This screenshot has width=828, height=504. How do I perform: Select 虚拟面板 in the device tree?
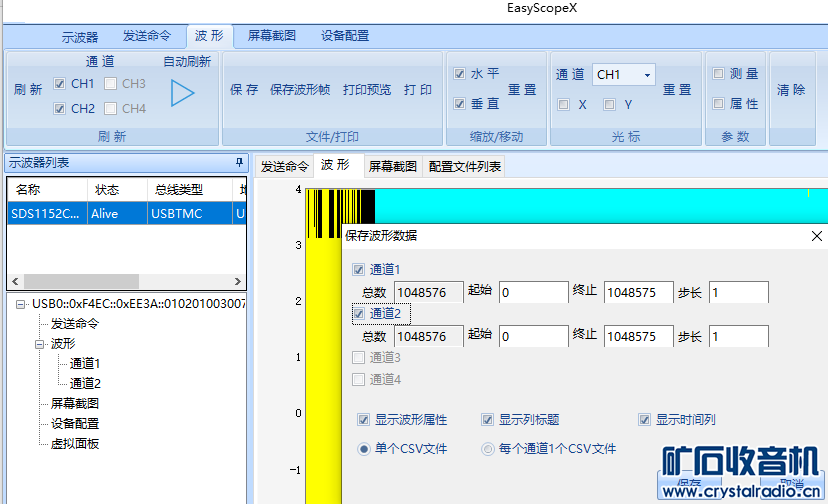[x=74, y=444]
